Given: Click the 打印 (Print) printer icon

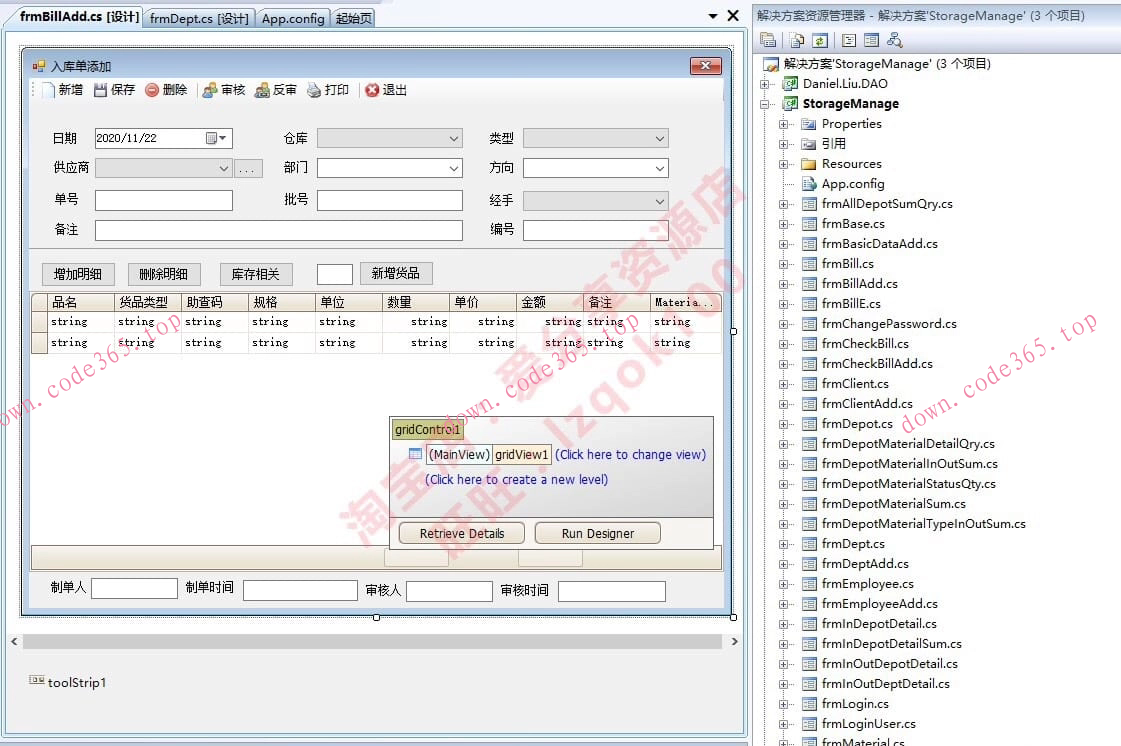Looking at the screenshot, I should click(x=314, y=90).
